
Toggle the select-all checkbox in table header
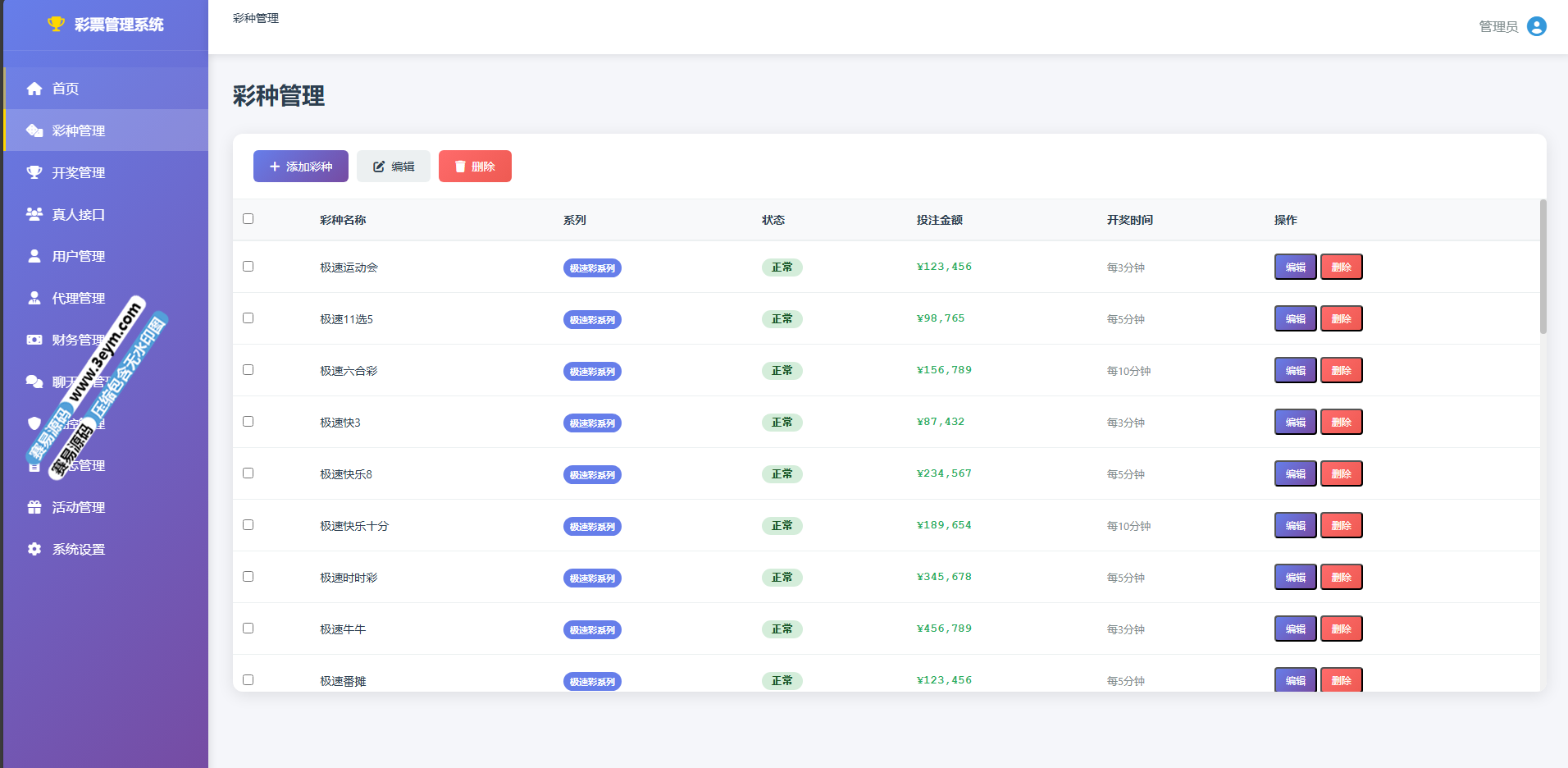point(248,219)
